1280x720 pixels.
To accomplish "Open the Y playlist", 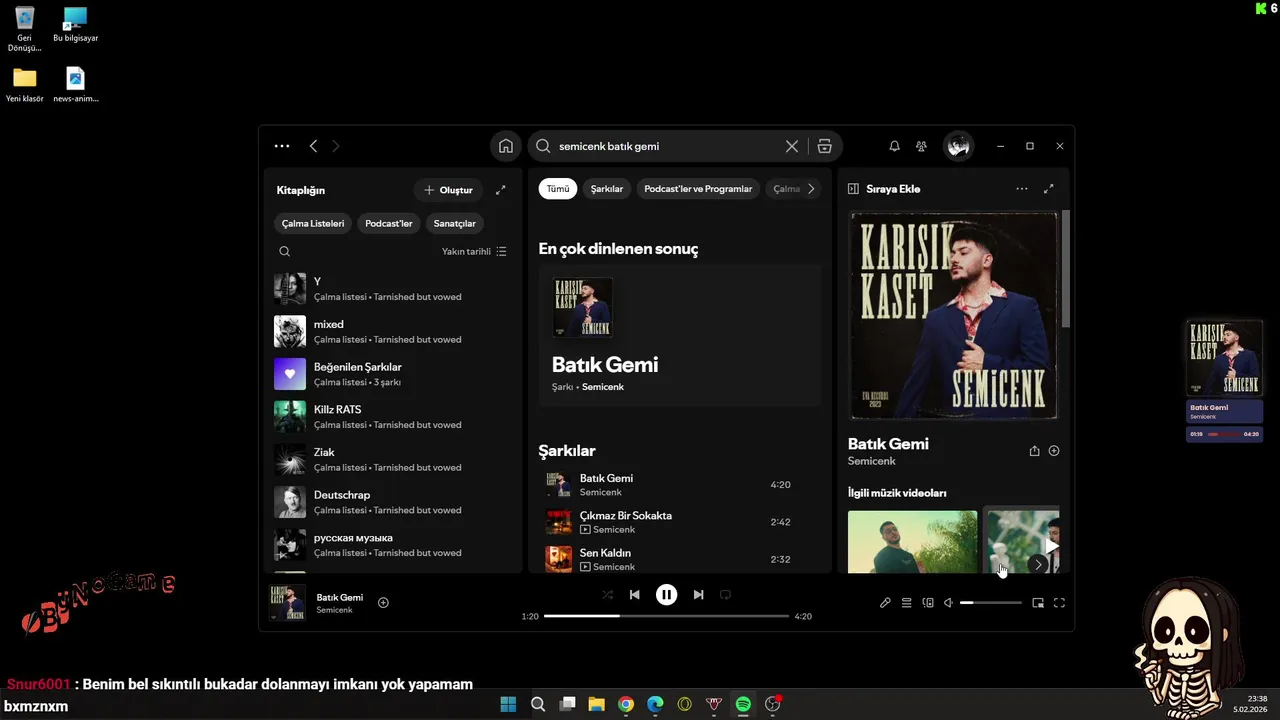I will click(x=395, y=289).
